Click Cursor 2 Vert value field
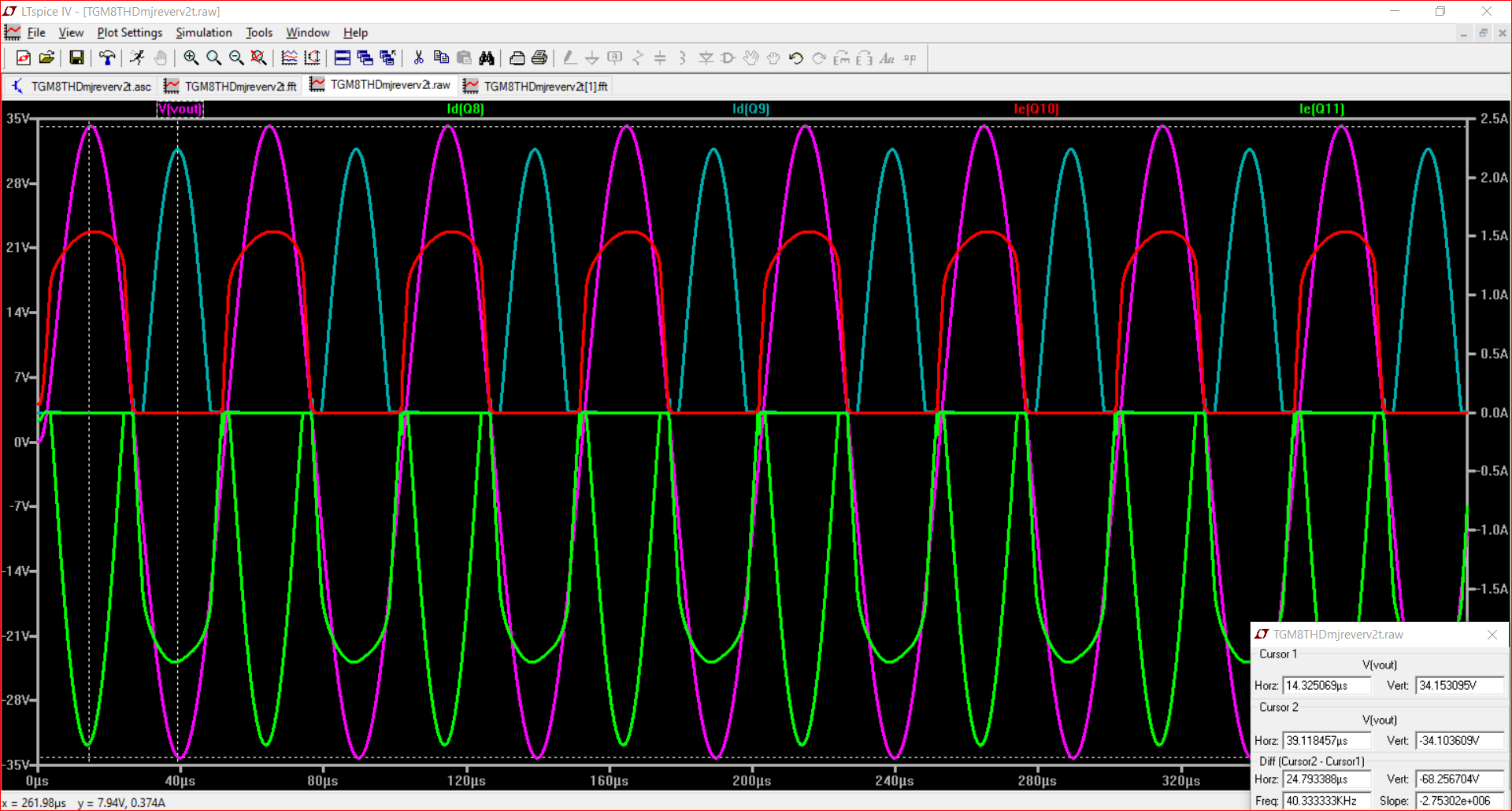 point(1459,741)
